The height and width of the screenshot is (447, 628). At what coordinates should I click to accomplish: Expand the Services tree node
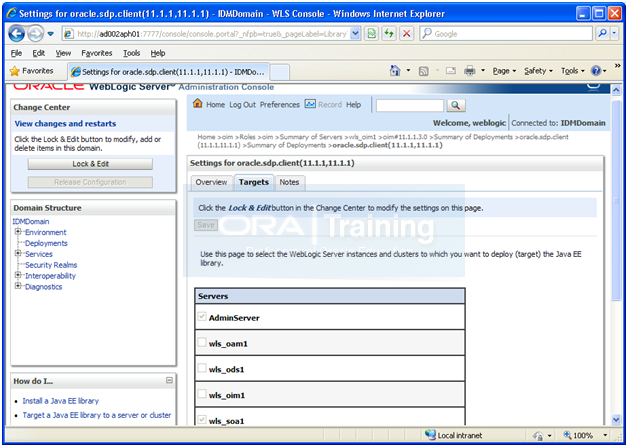pos(18,254)
